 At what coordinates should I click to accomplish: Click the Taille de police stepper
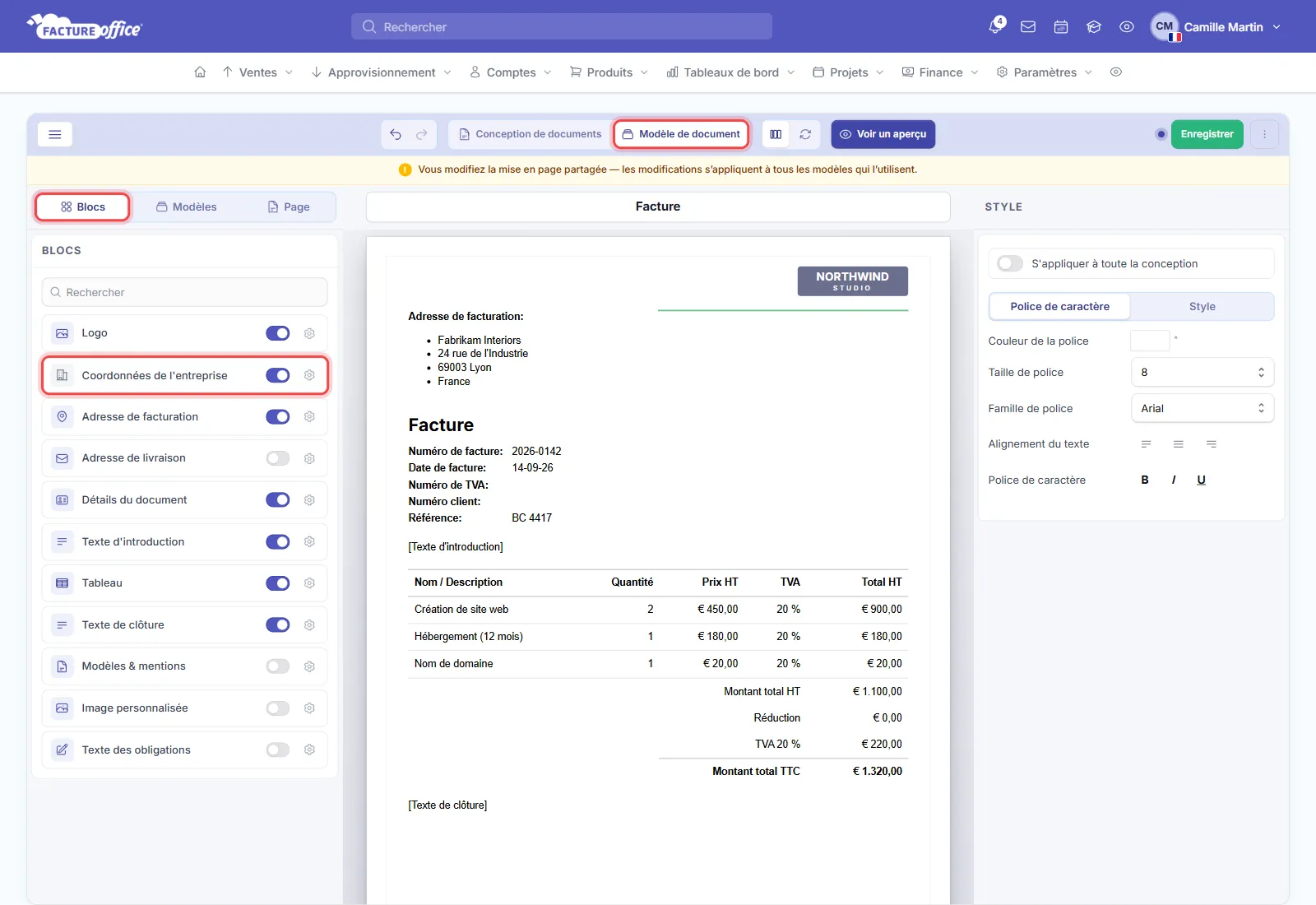(1261, 373)
